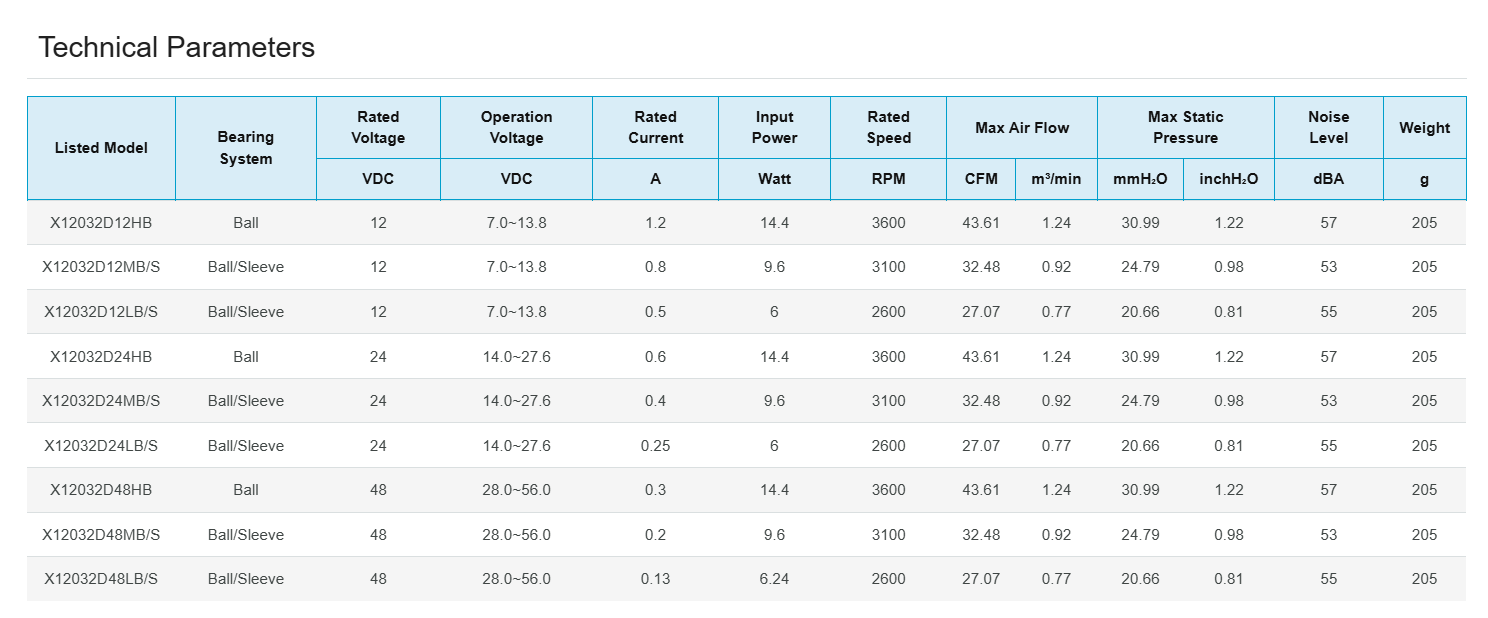1488x618 pixels.
Task: Select the 0.25 rated current cell
Action: tap(655, 446)
